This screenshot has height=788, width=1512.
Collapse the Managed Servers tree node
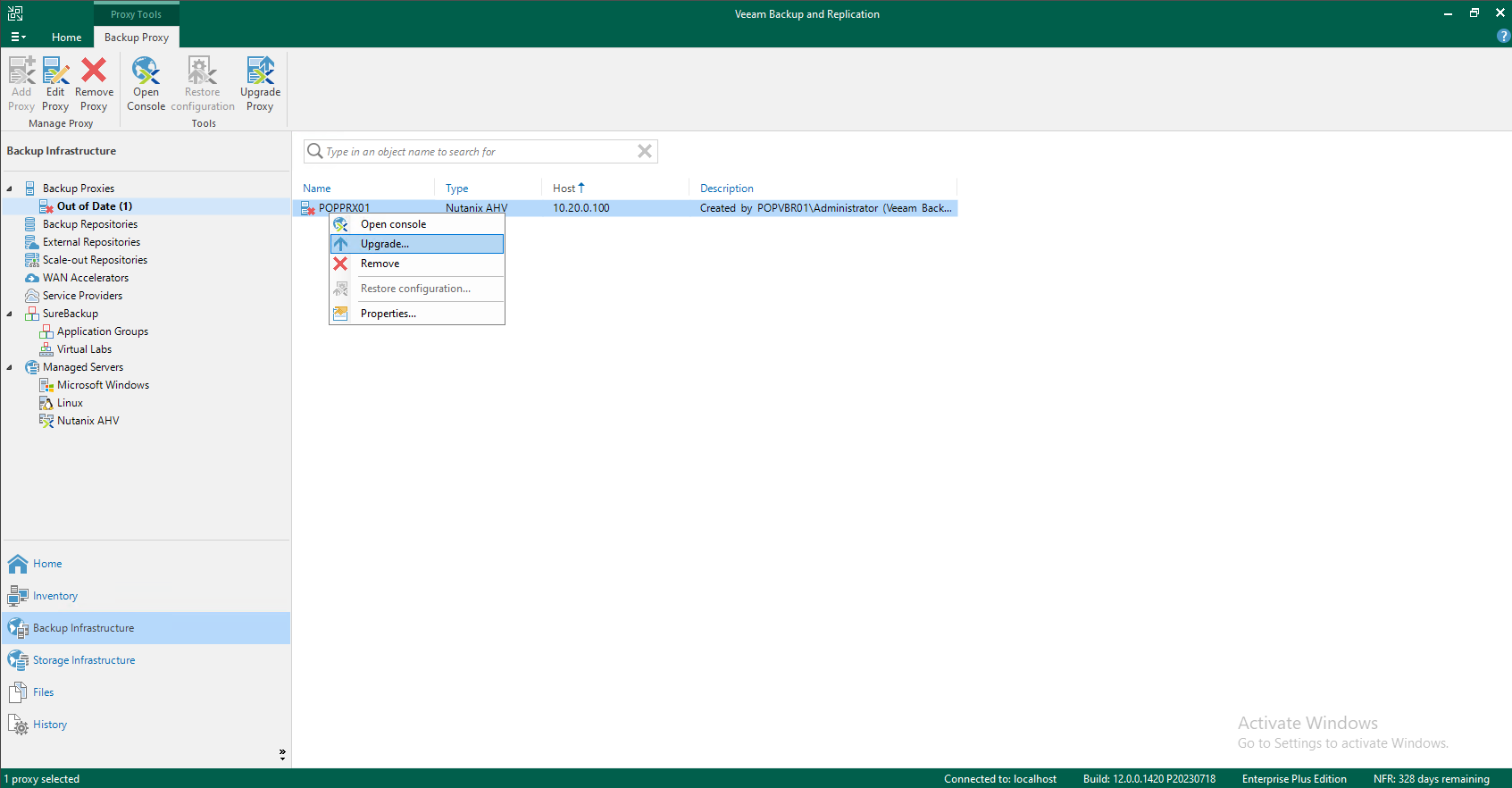coord(10,367)
